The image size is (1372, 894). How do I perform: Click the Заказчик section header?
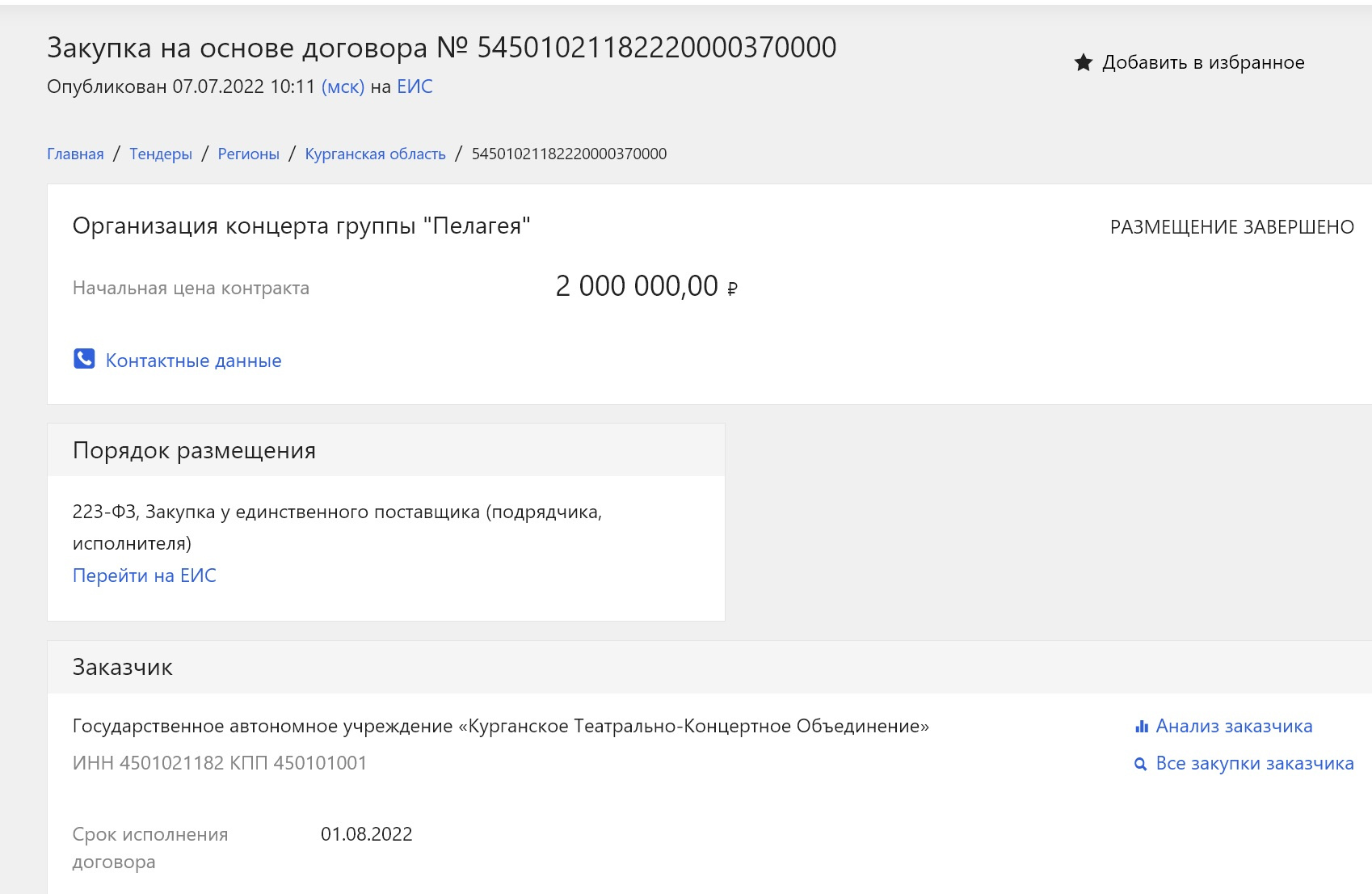pos(123,667)
